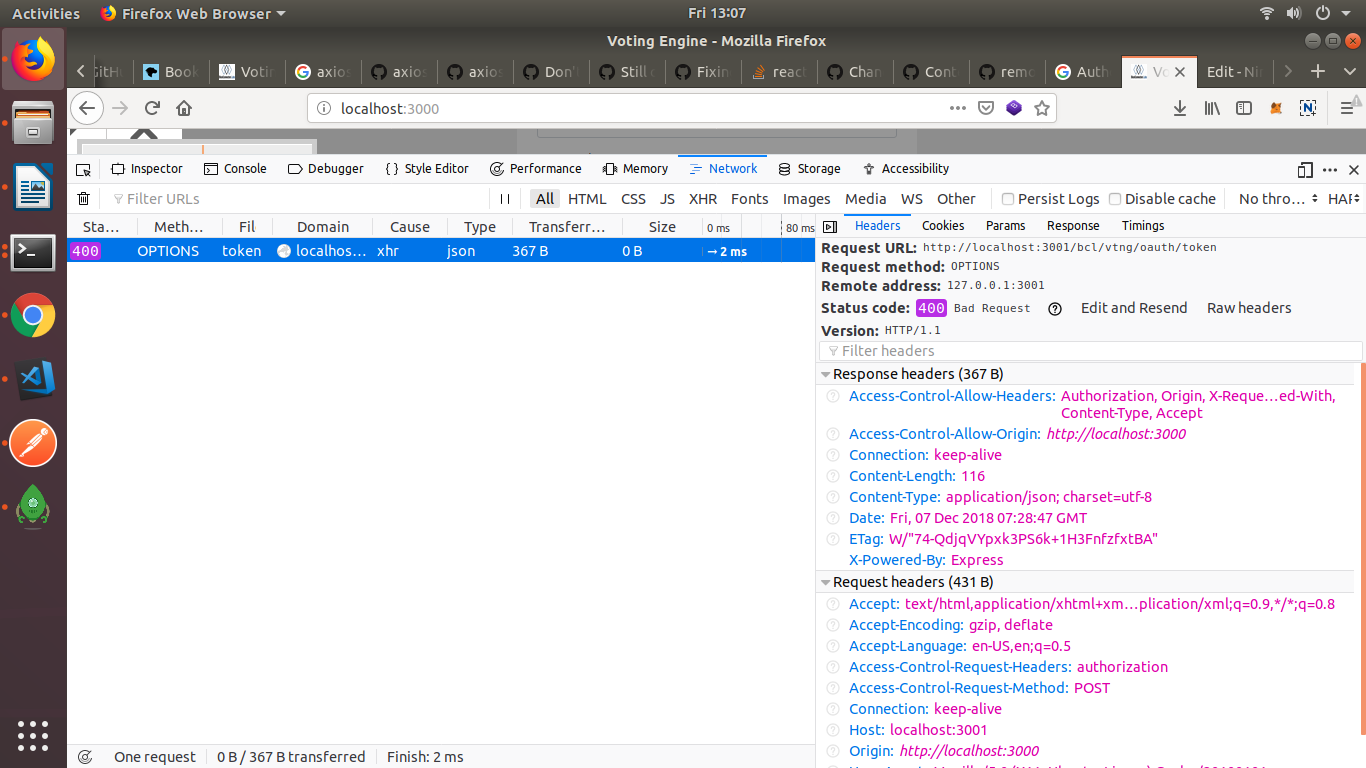The width and height of the screenshot is (1366, 768).
Task: Click the Edit and Resend button
Action: (1134, 308)
